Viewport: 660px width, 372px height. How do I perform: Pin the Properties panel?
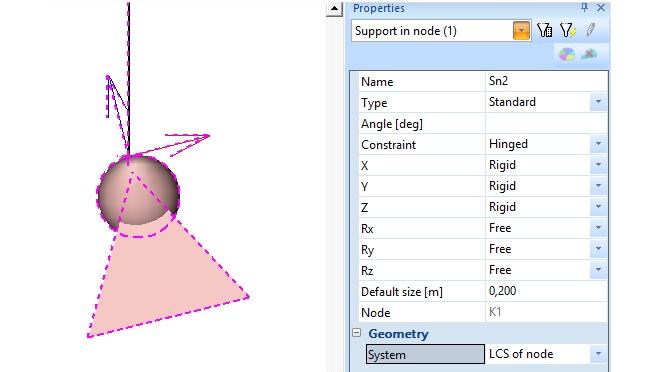tap(584, 7)
